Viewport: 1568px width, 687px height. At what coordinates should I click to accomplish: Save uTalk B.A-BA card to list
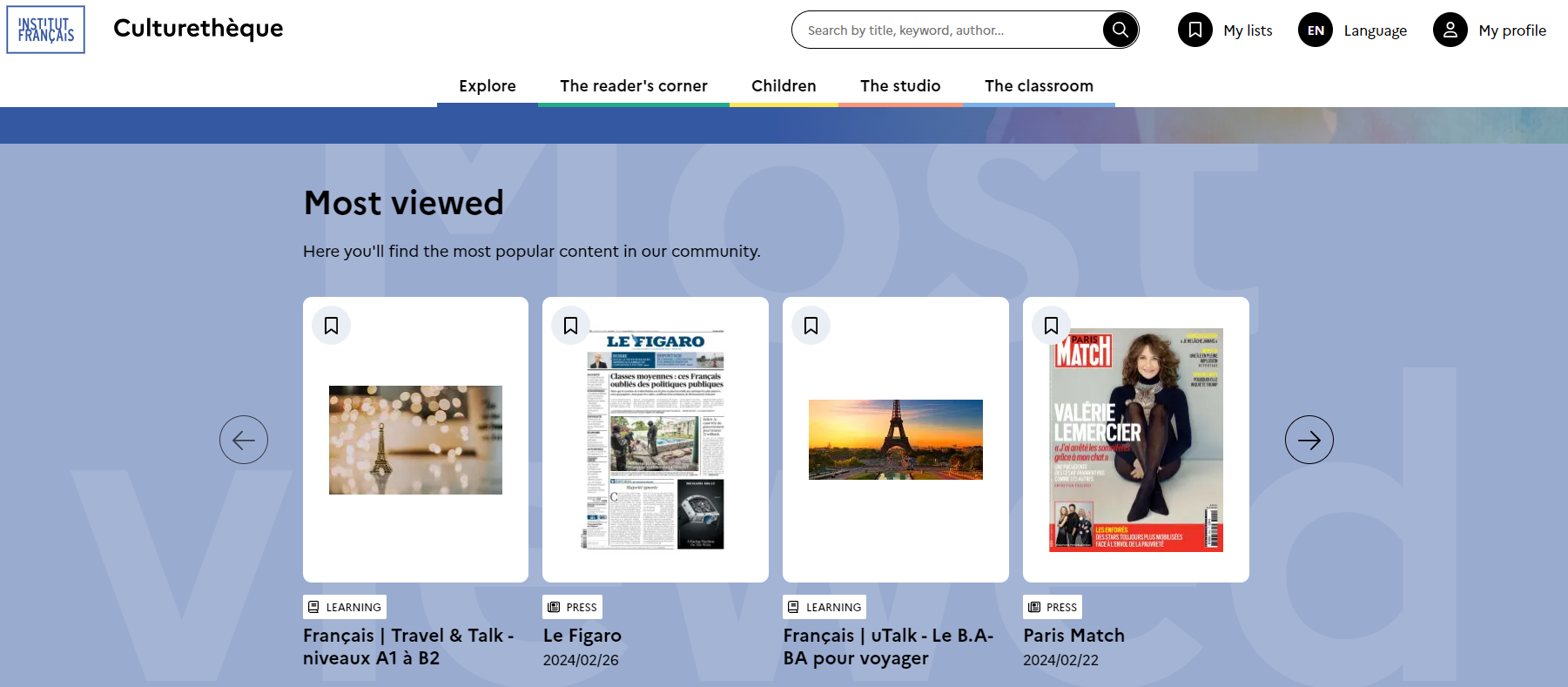click(x=811, y=326)
